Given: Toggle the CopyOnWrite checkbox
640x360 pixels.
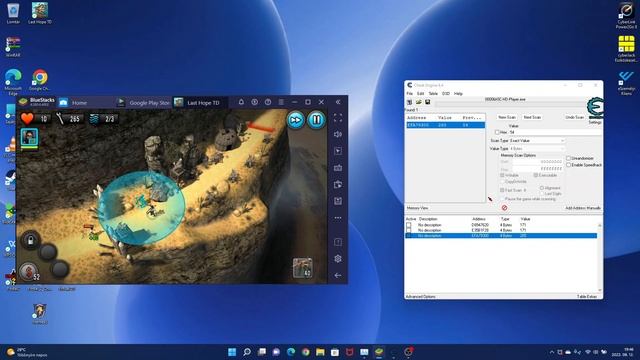Looking at the screenshot, I should [502, 182].
